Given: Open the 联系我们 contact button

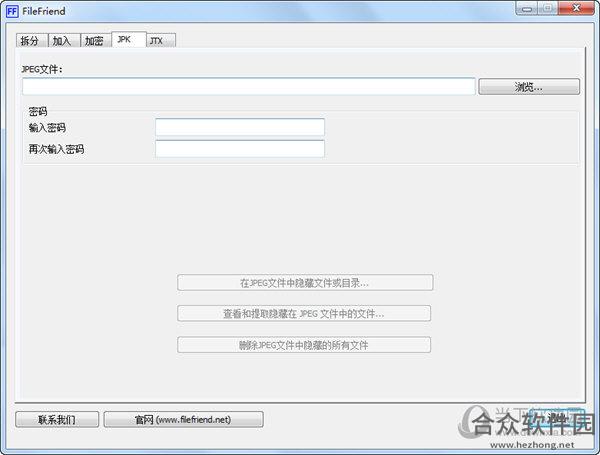Looking at the screenshot, I should click(x=57, y=420).
